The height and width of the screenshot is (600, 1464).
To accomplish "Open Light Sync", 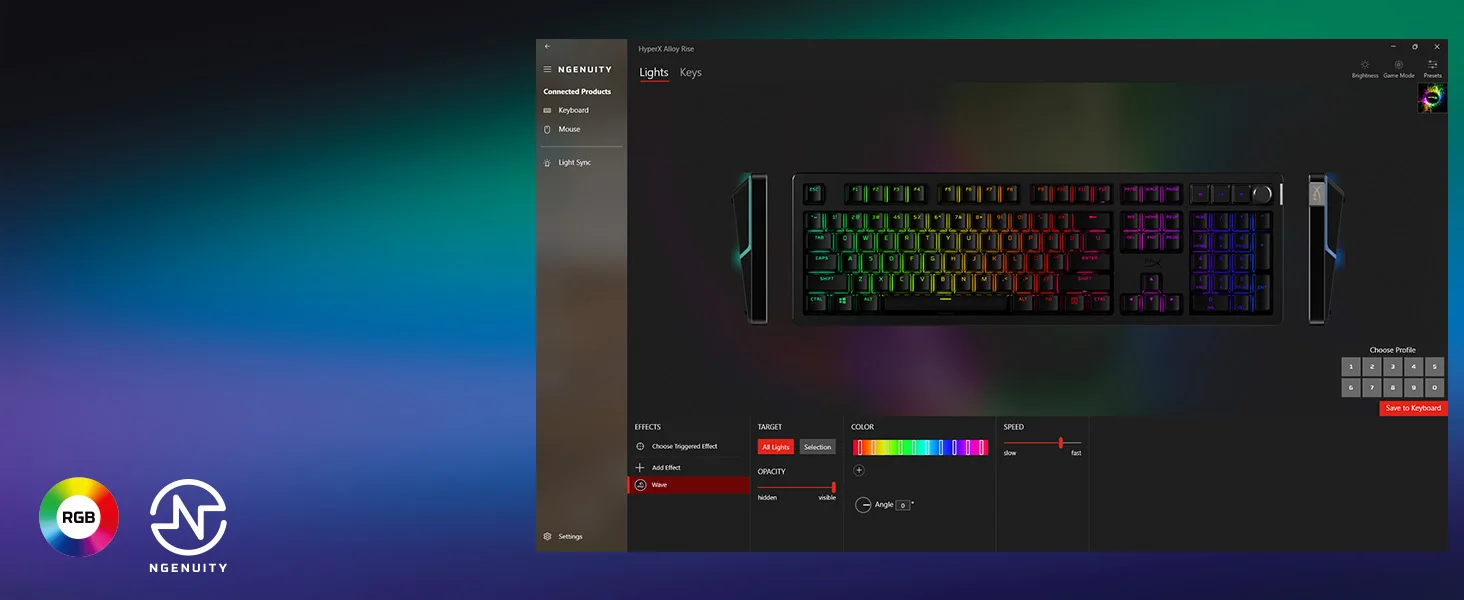I will [x=574, y=162].
